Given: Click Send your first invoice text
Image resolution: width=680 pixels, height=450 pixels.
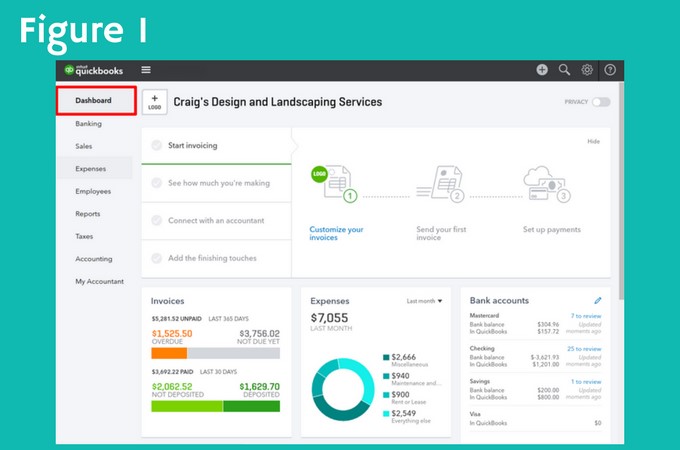Looking at the screenshot, I should coord(441,233).
